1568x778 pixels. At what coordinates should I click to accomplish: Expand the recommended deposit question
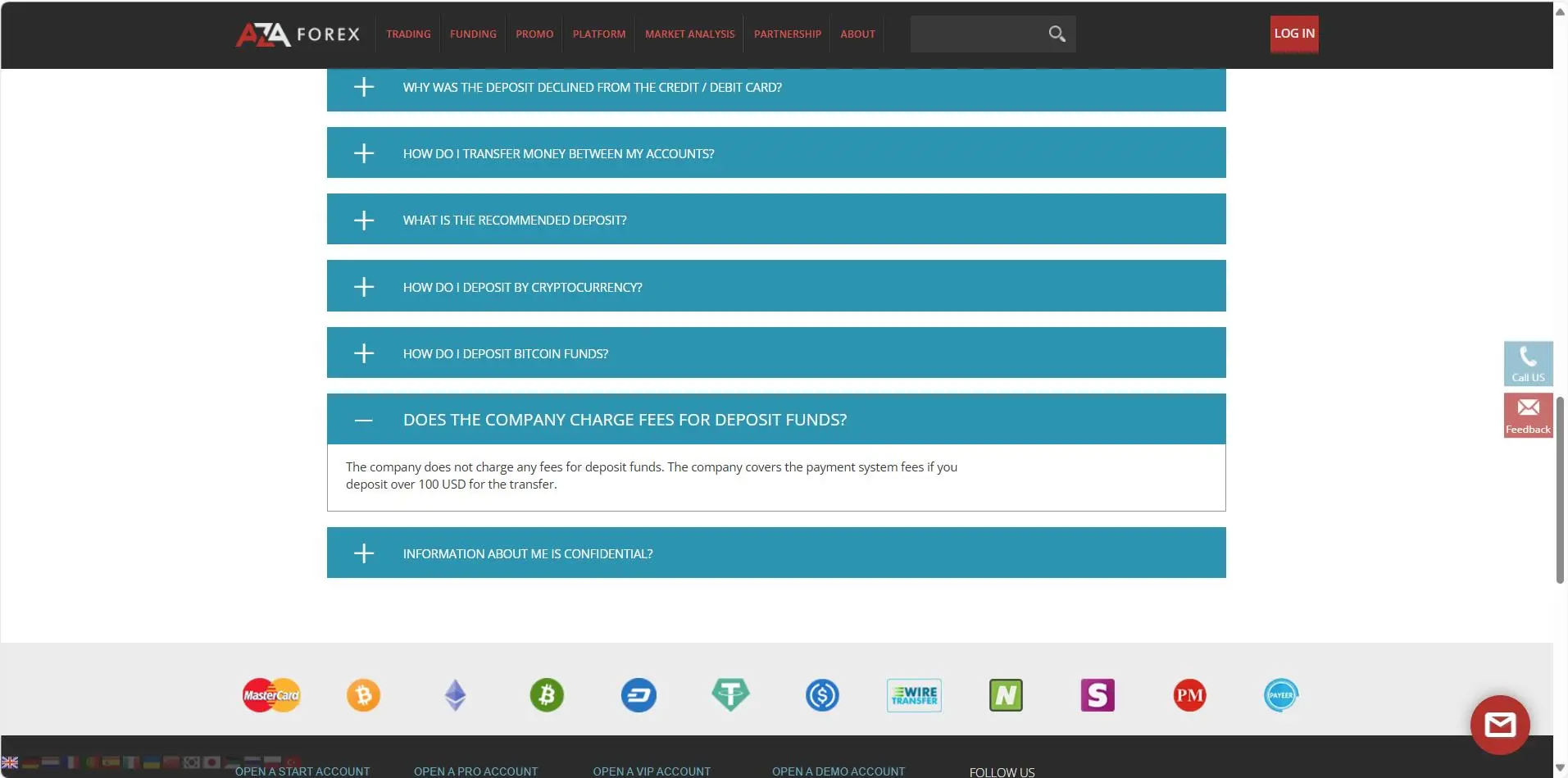776,219
